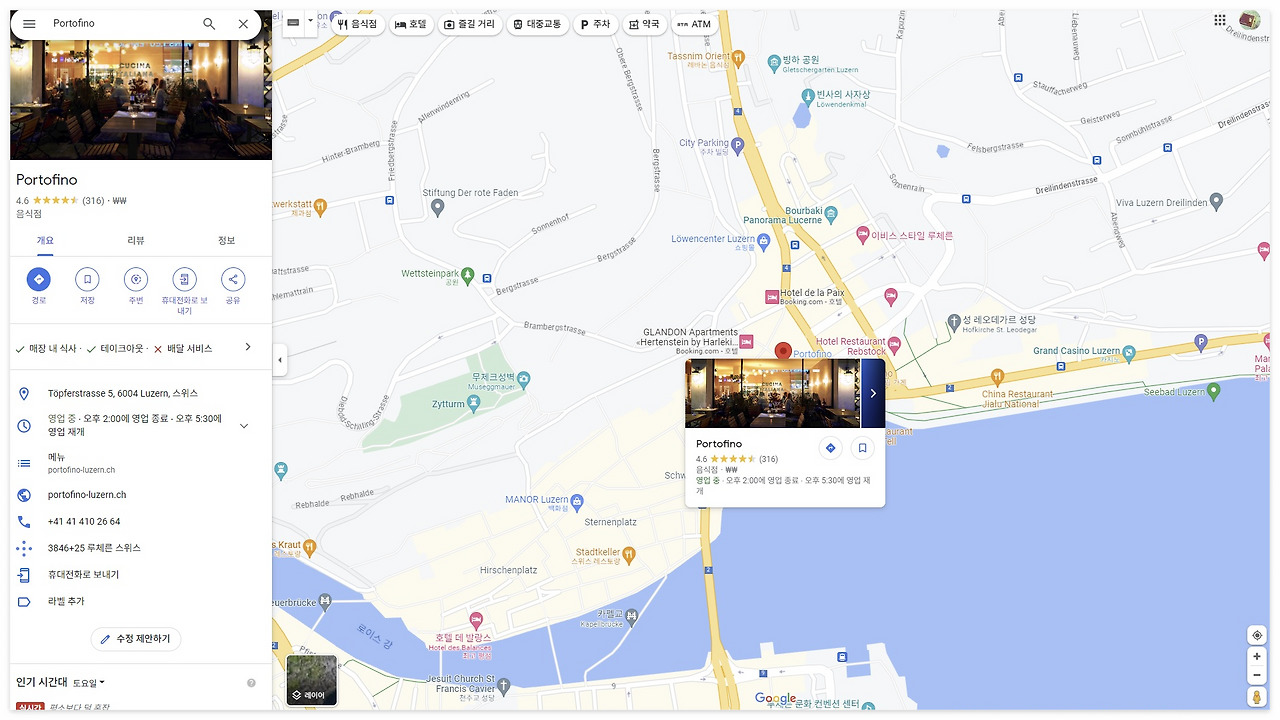Get directions with the 경로 button

click(39, 280)
